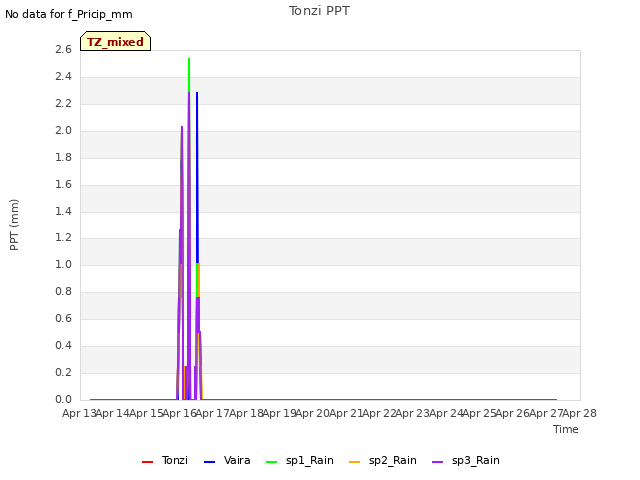640x480 pixels.
Task: Click the Apr 28 x-axis tick label
Action: [x=580, y=413]
